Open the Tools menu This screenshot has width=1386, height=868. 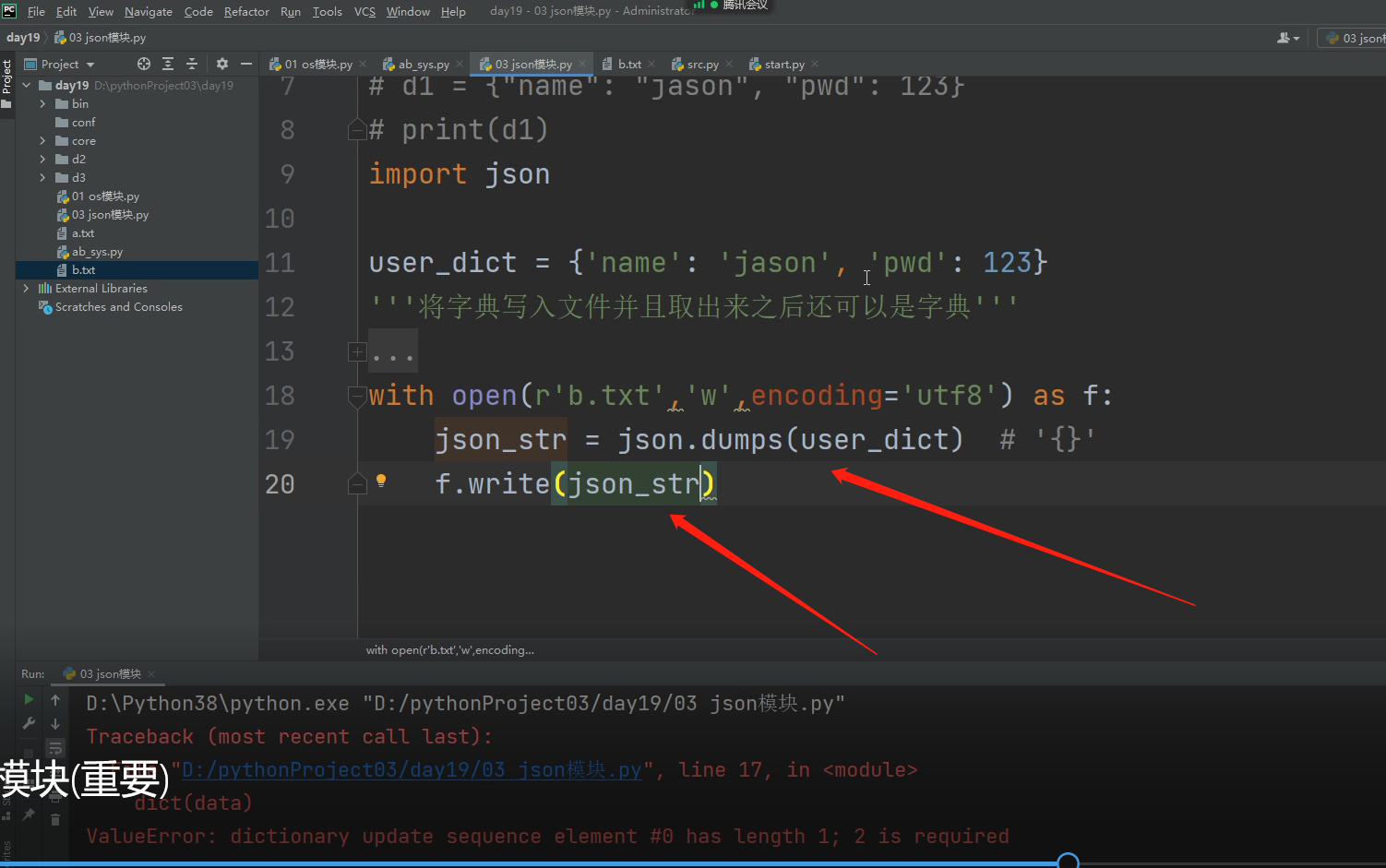coord(328,12)
